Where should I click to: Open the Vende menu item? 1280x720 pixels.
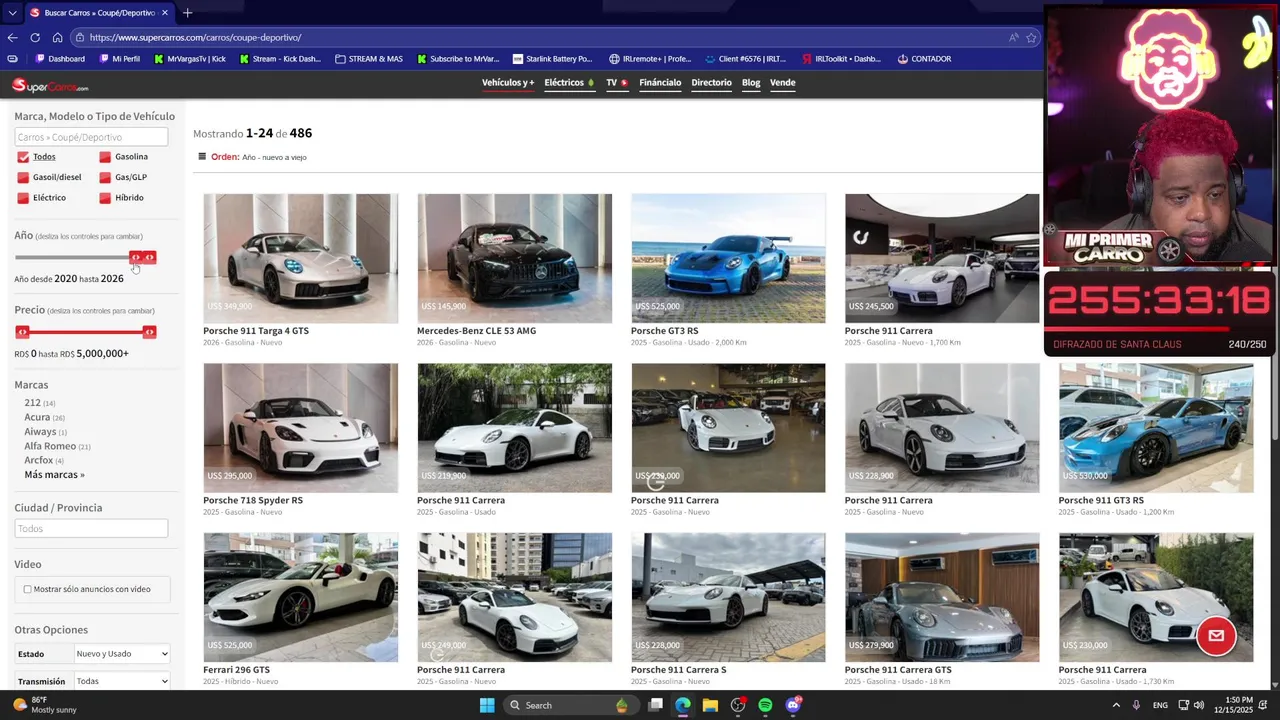pos(783,83)
